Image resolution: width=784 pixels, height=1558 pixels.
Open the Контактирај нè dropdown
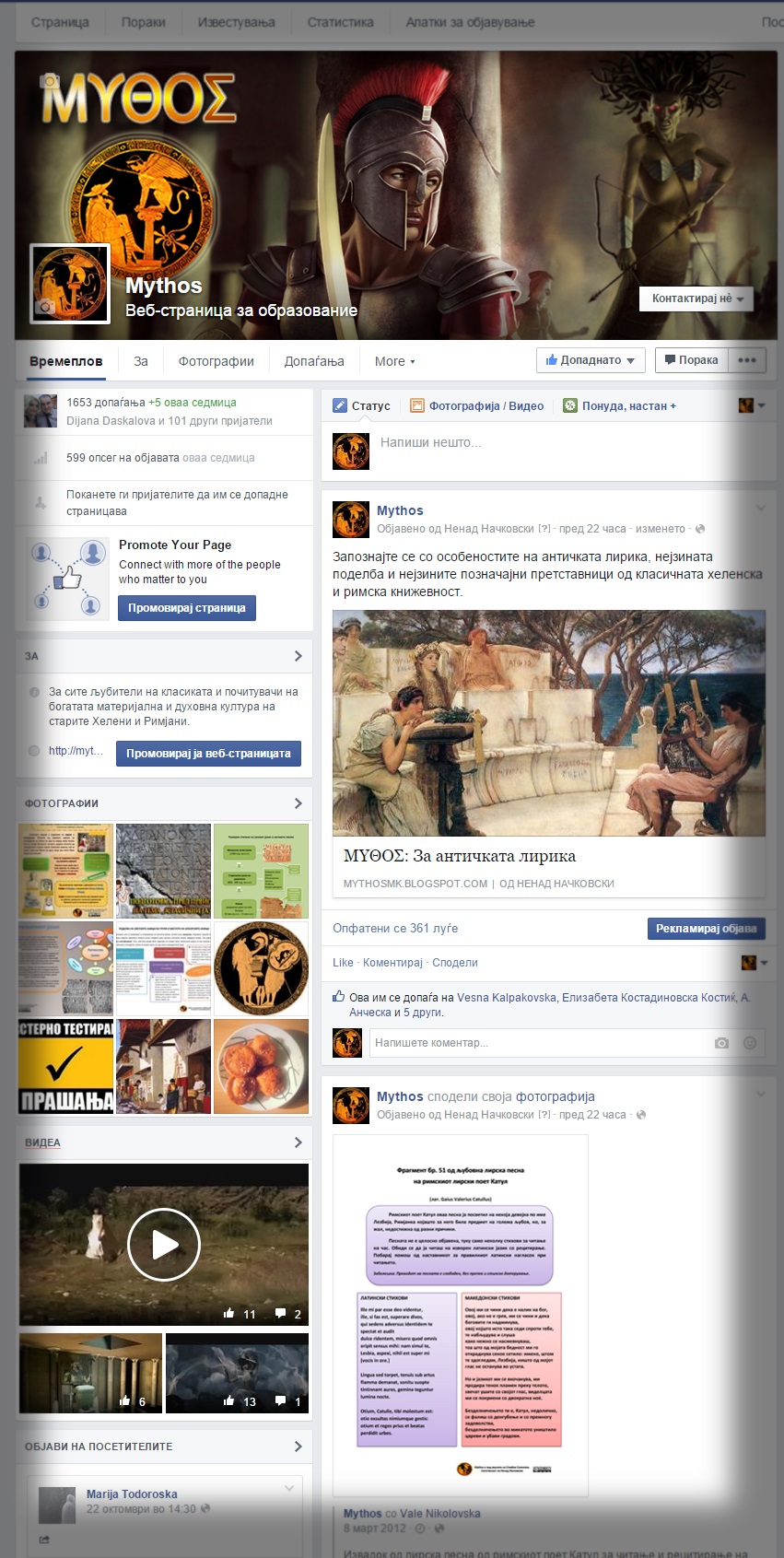pyautogui.click(x=696, y=299)
